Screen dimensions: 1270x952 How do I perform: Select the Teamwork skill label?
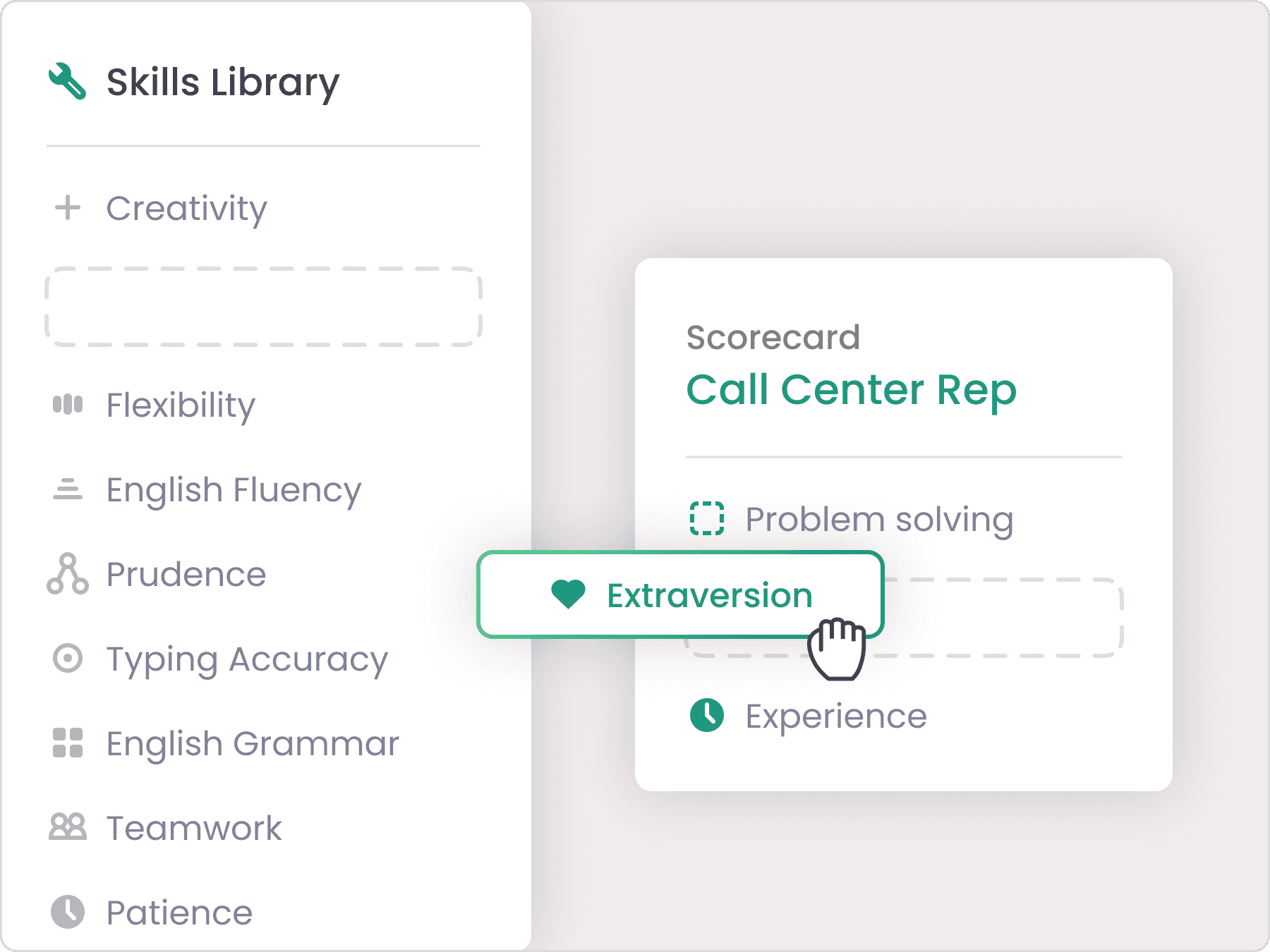(194, 828)
